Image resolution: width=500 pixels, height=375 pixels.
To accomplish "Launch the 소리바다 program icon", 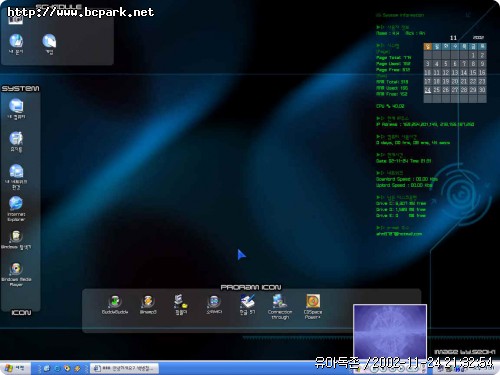I will [x=214, y=304].
